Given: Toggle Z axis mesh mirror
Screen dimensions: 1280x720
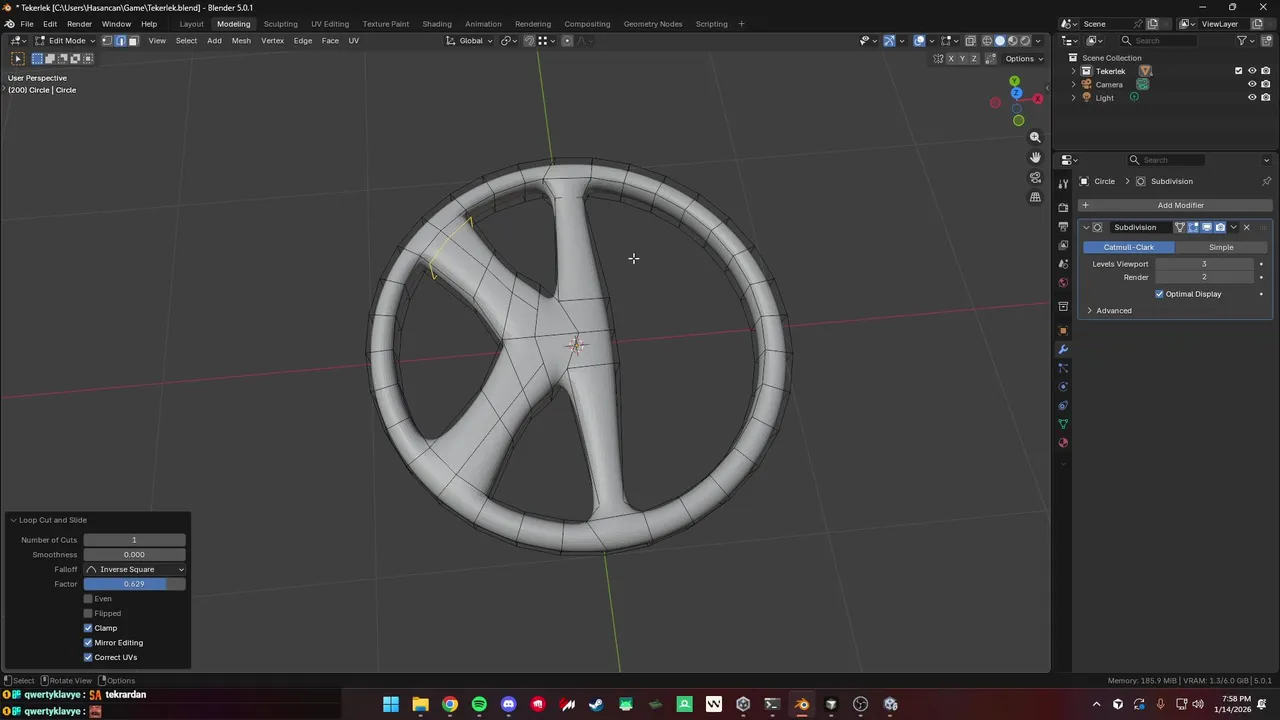Looking at the screenshot, I should click(975, 59).
